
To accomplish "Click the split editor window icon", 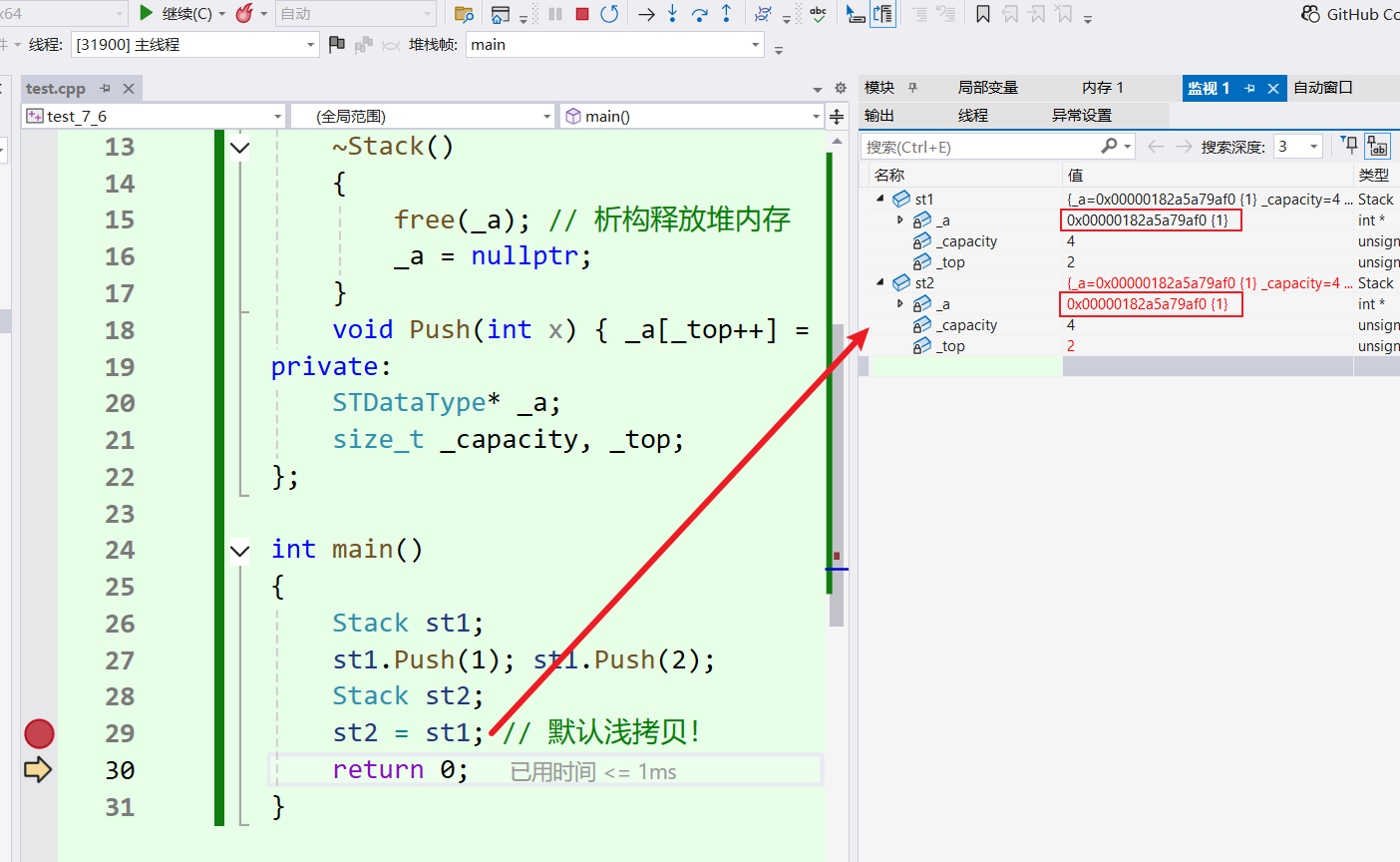I will click(x=837, y=117).
